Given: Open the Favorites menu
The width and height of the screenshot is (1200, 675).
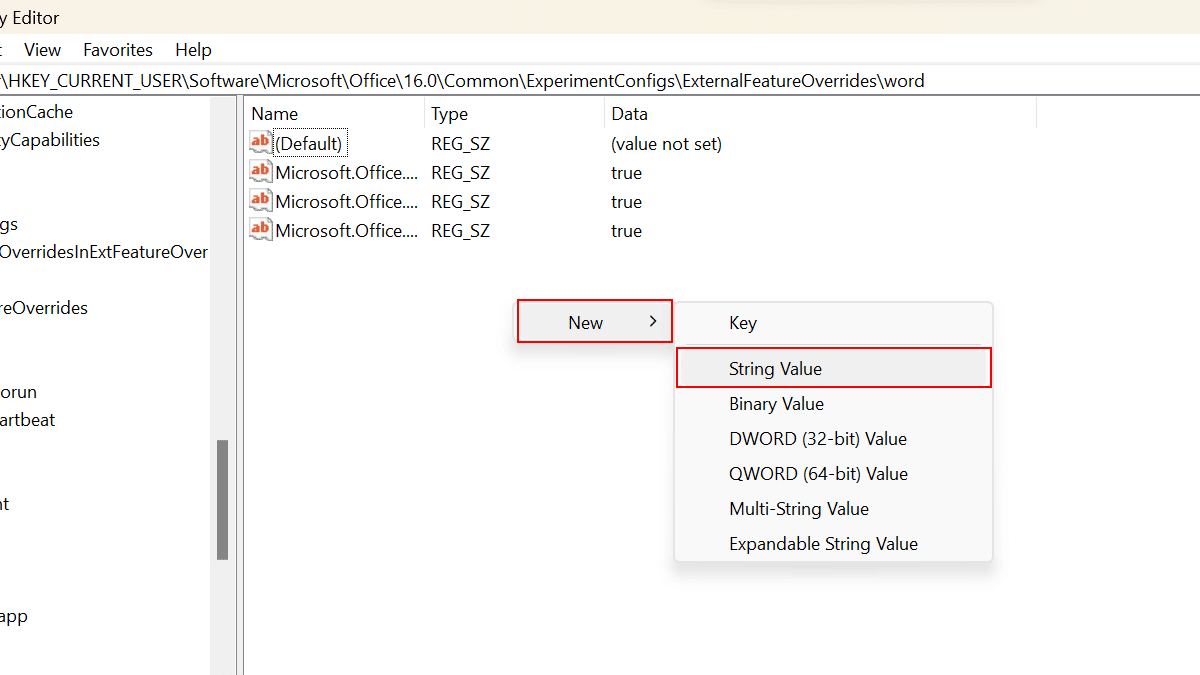Looking at the screenshot, I should point(117,49).
